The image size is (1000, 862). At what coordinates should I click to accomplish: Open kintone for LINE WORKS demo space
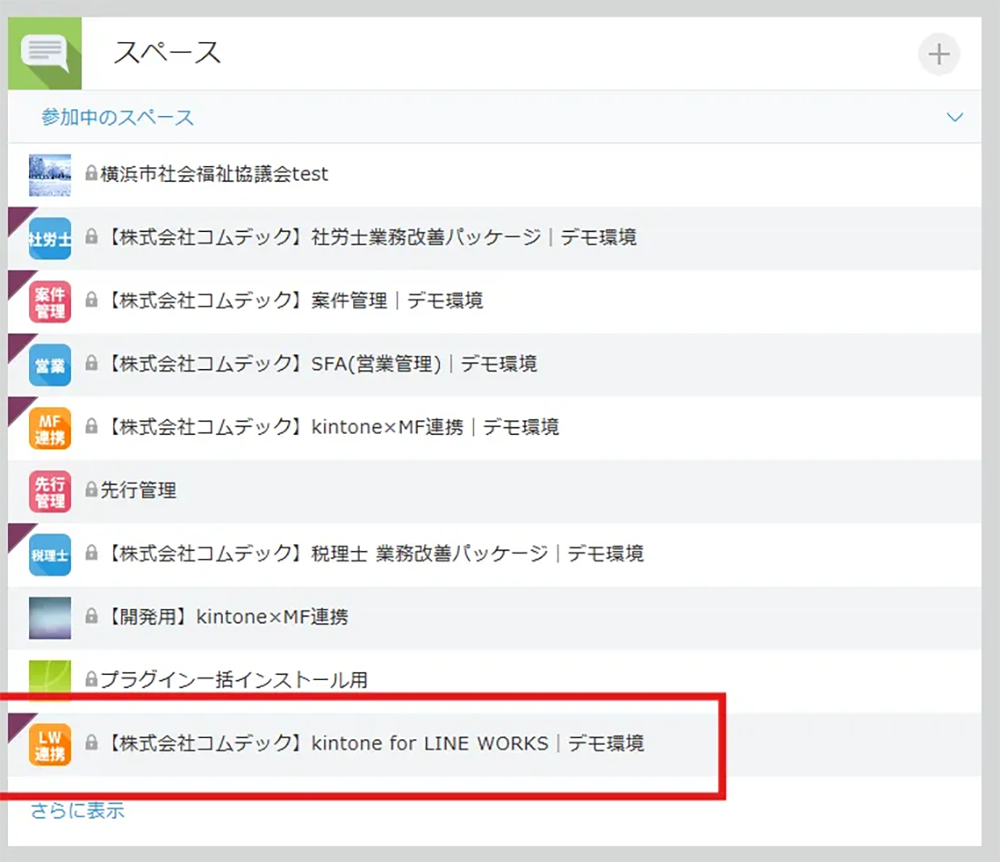coord(374,743)
